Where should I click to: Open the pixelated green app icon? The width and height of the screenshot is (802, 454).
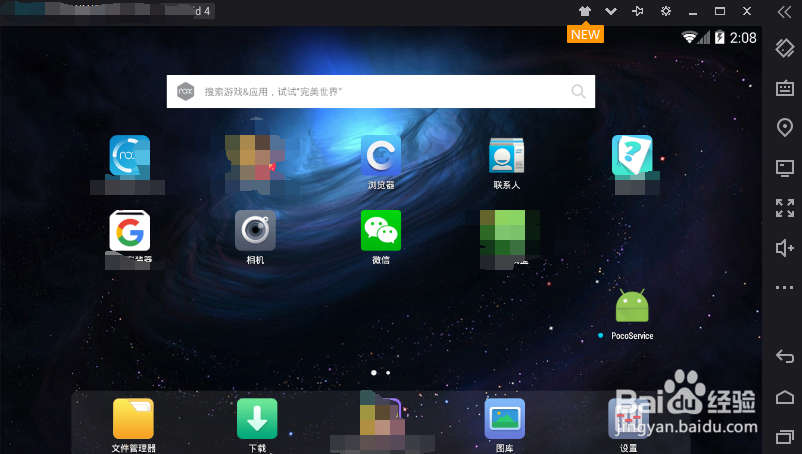coord(502,233)
